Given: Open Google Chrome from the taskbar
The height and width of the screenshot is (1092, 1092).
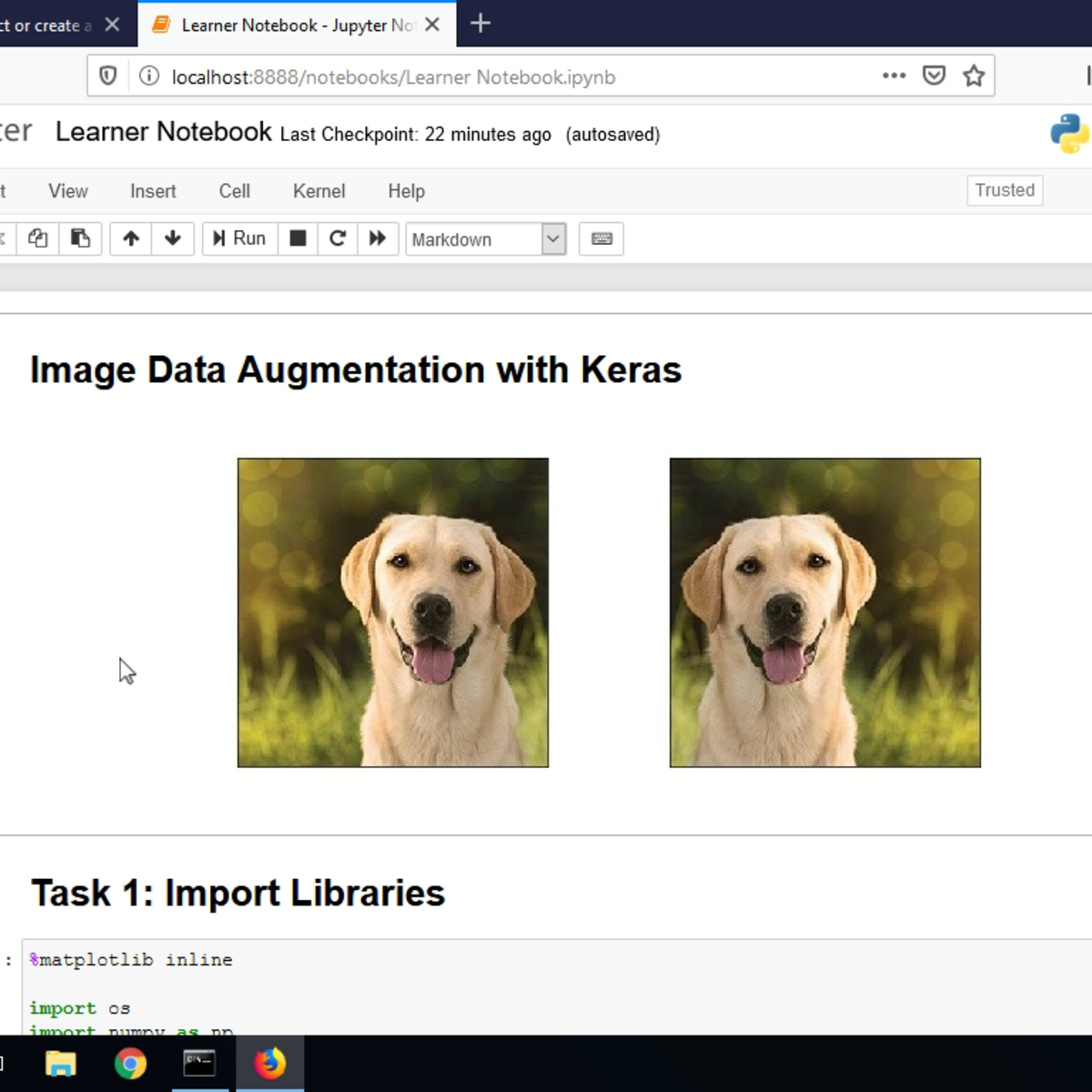Looking at the screenshot, I should click(130, 1063).
